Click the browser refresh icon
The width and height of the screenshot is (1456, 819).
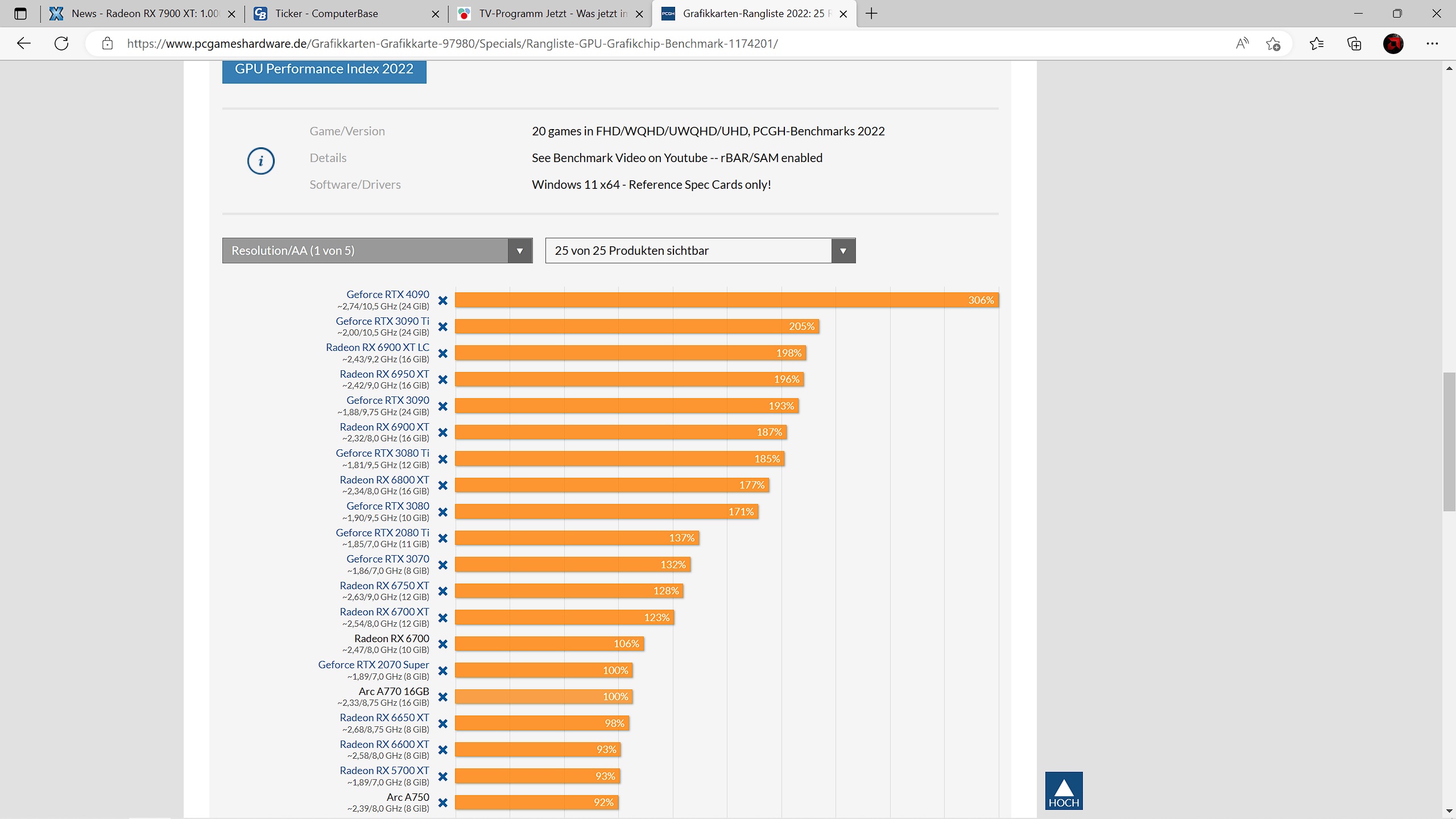(x=61, y=43)
